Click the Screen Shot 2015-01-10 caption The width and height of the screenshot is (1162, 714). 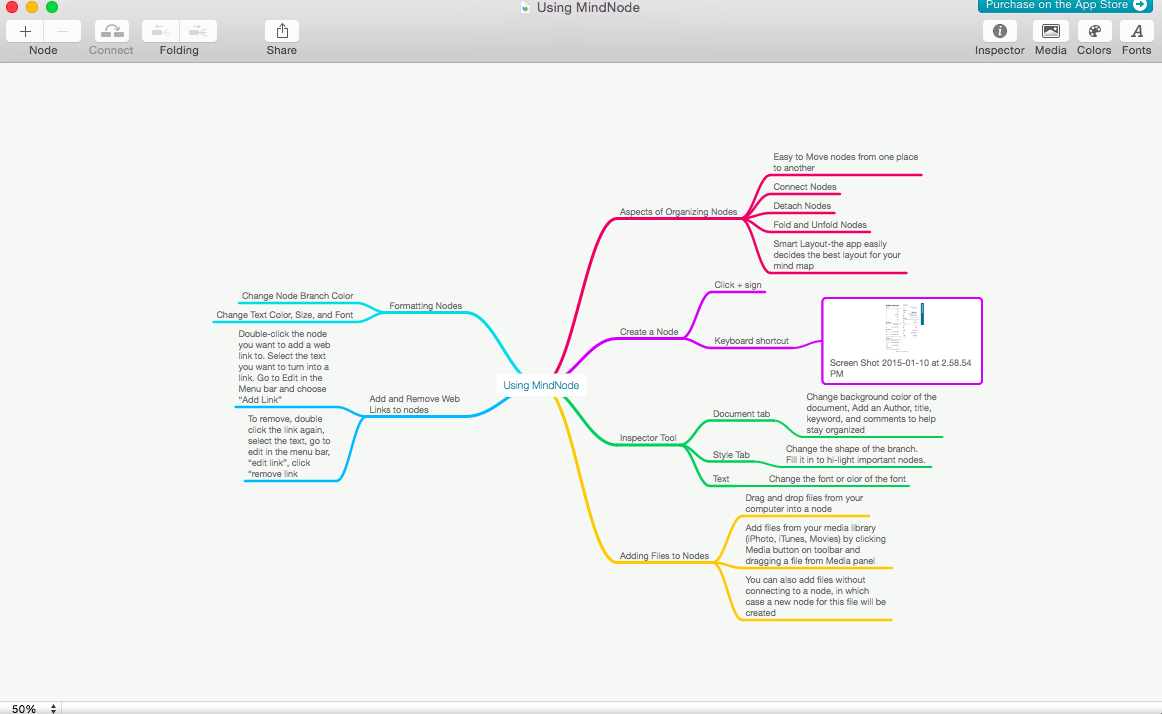pyautogui.click(x=900, y=368)
